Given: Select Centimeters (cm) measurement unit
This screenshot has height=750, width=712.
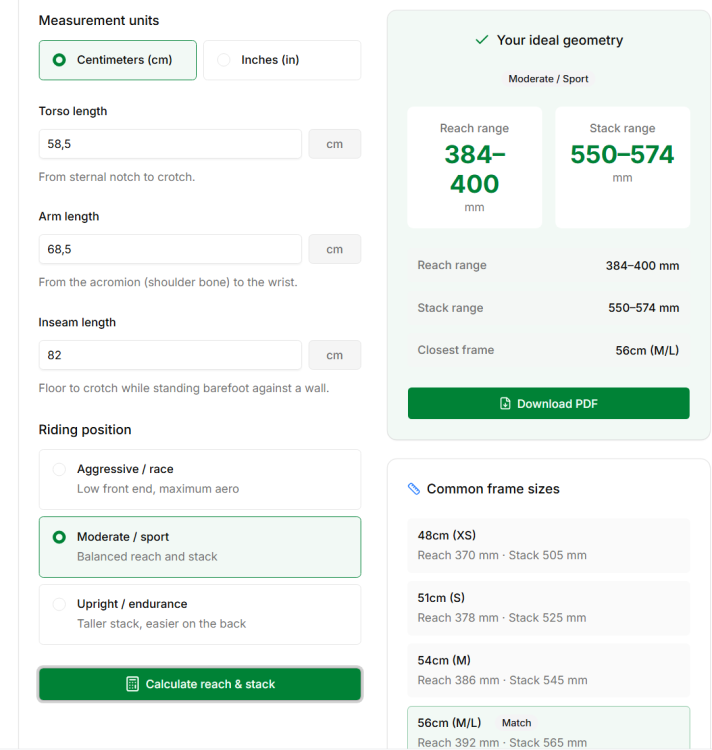Looking at the screenshot, I should click(x=118, y=60).
